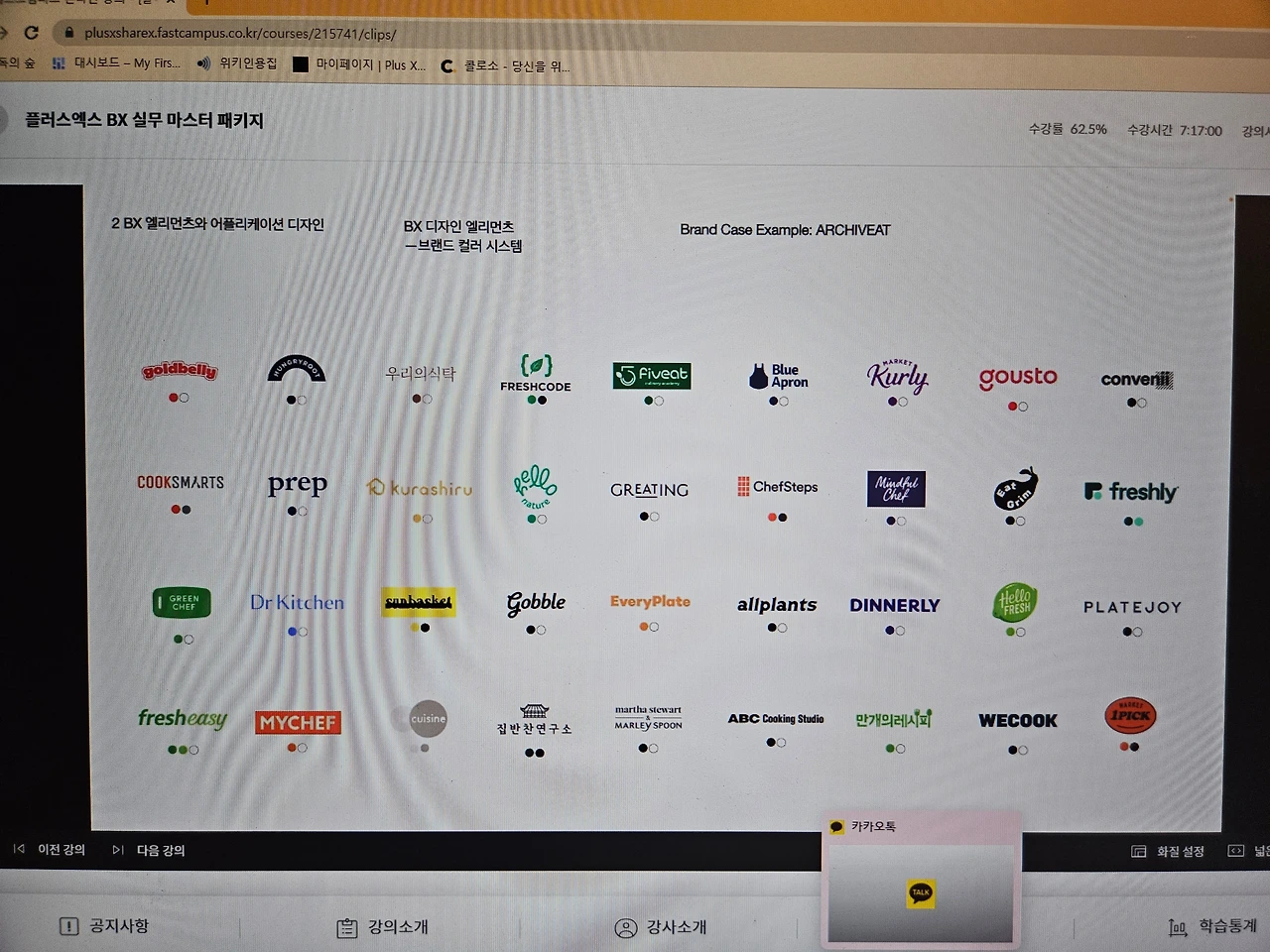Click the fresheasy logo
Viewport: 1270px width, 952px height.
pyautogui.click(x=183, y=718)
